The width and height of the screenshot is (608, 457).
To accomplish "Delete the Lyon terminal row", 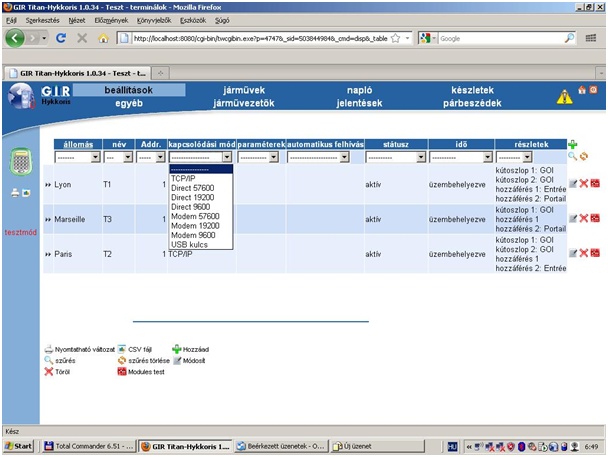I will pyautogui.click(x=584, y=184).
